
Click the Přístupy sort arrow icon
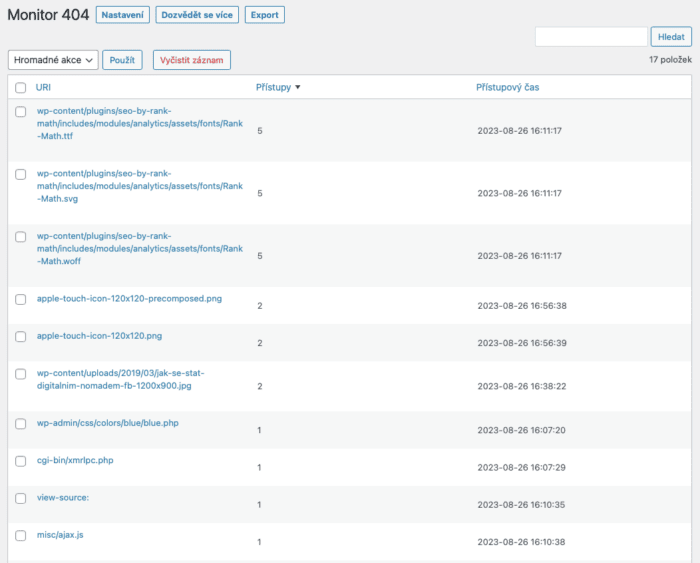coord(298,88)
